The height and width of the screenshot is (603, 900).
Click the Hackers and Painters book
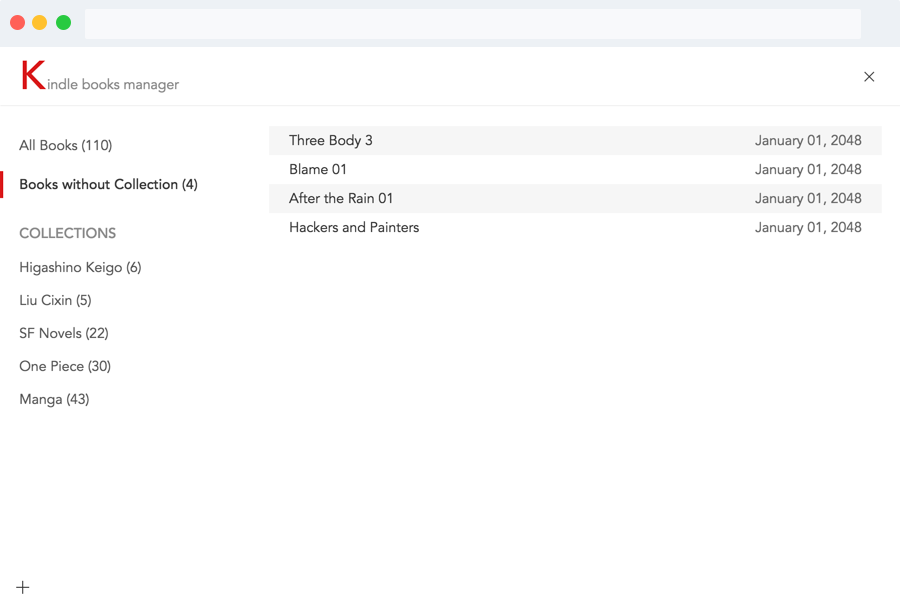pos(354,227)
